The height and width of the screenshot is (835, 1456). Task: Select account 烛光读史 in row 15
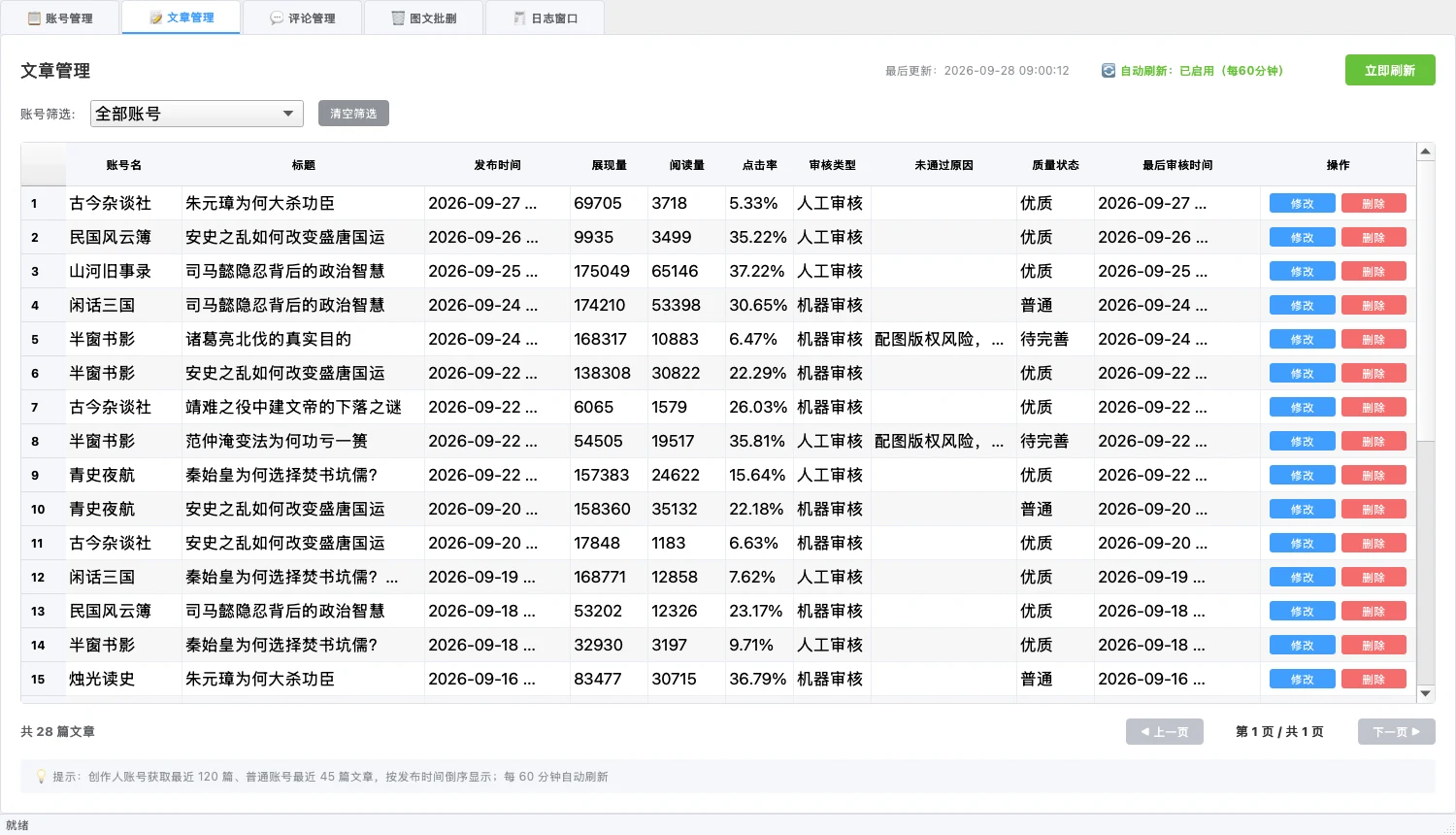(x=124, y=680)
